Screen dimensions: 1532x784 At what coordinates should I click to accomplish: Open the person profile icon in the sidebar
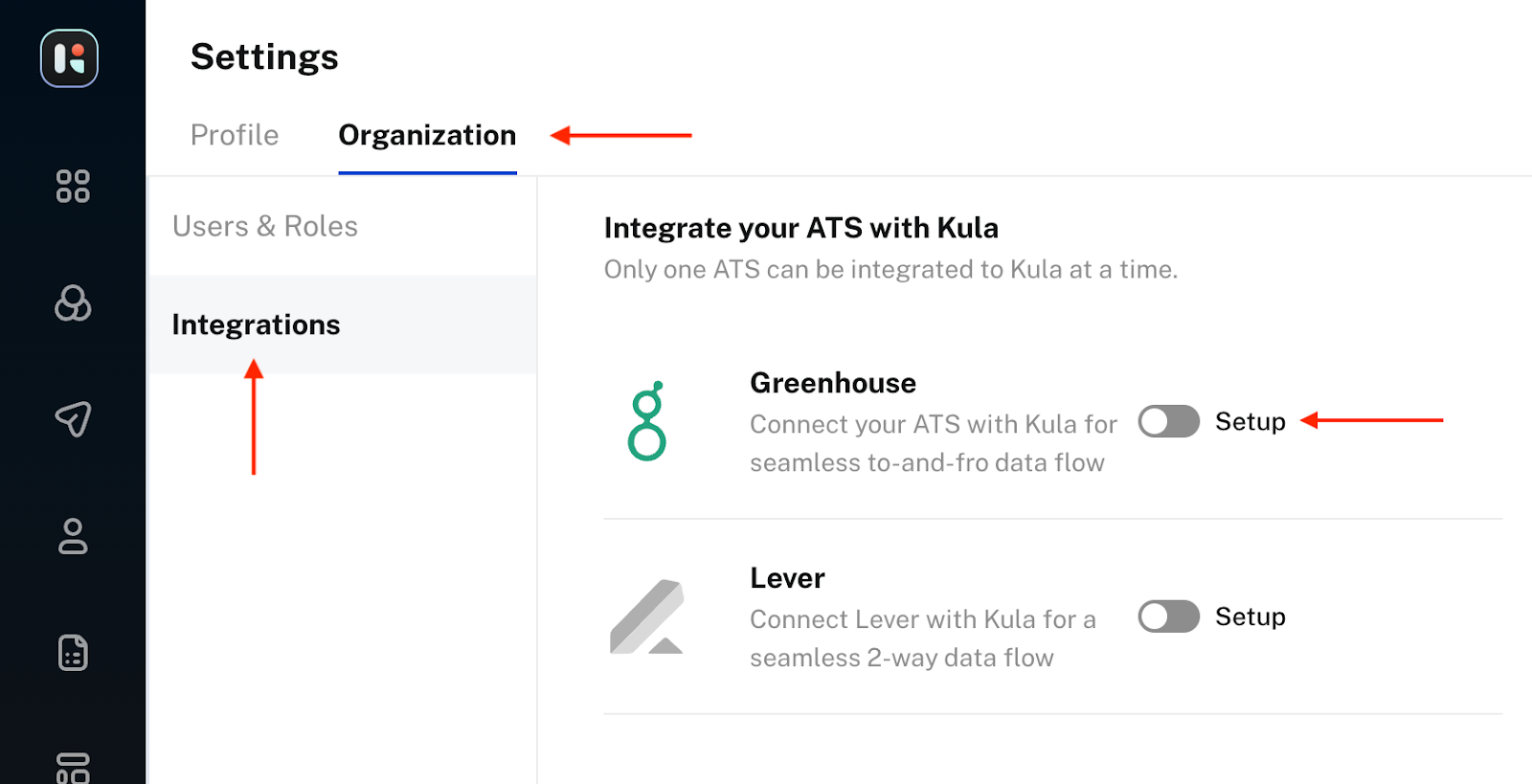point(73,537)
